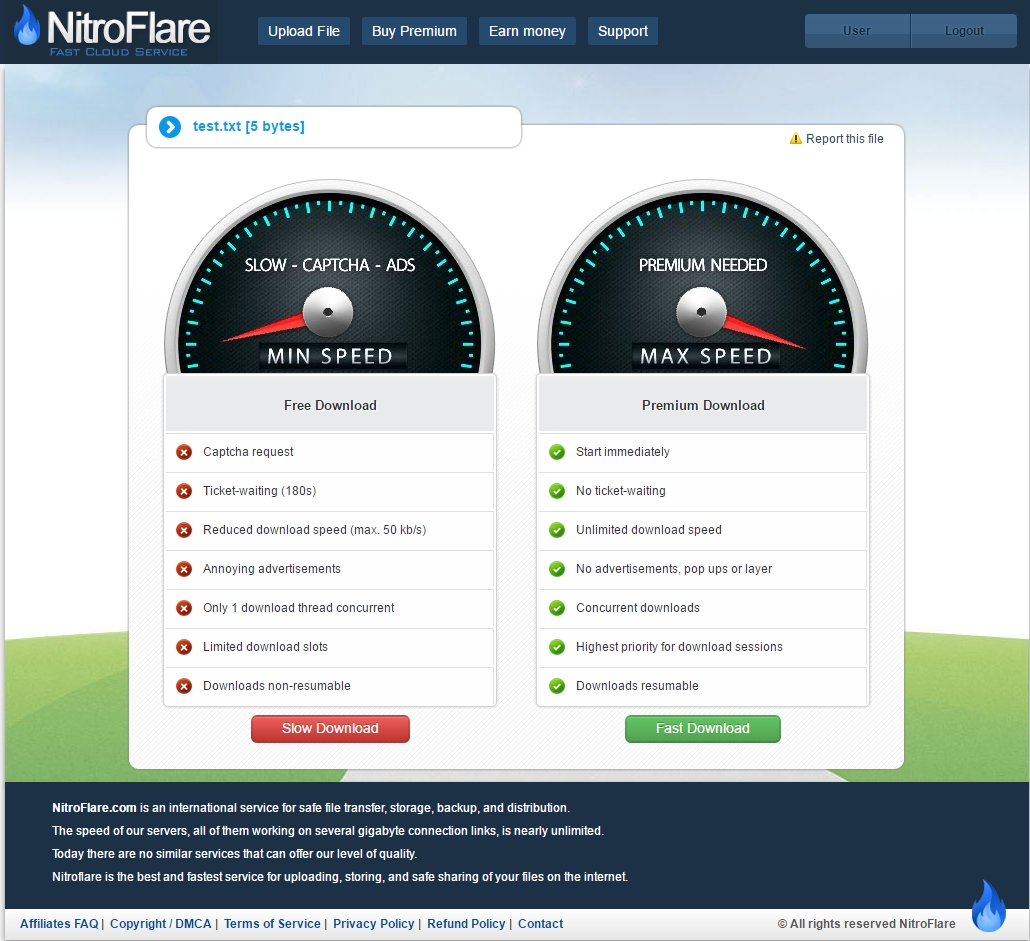Viewport: 1030px width, 941px height.
Task: Open the Affiliates FAQ link
Action: tap(59, 924)
